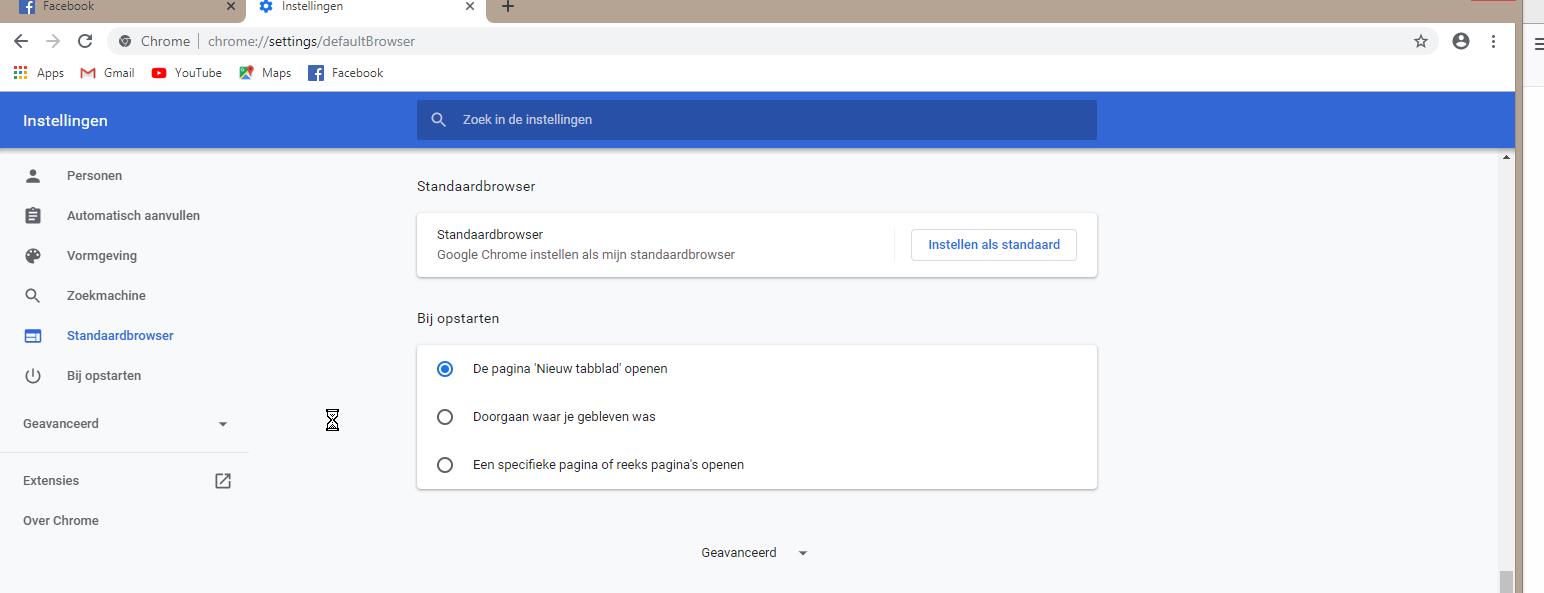Click the back navigation arrow
The width and height of the screenshot is (1544, 593).
[21, 41]
